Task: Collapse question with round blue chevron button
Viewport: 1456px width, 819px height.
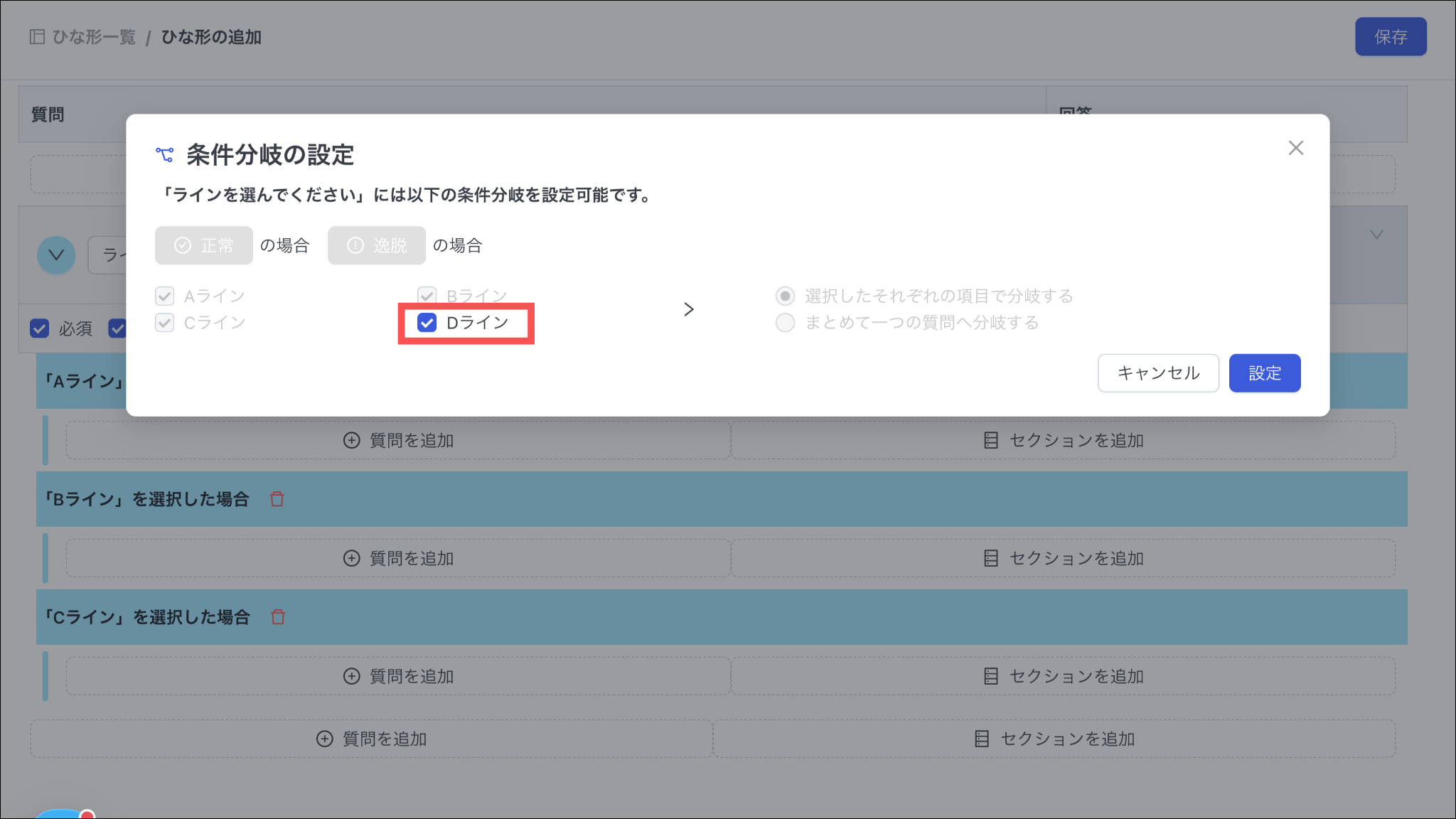Action: tap(56, 255)
